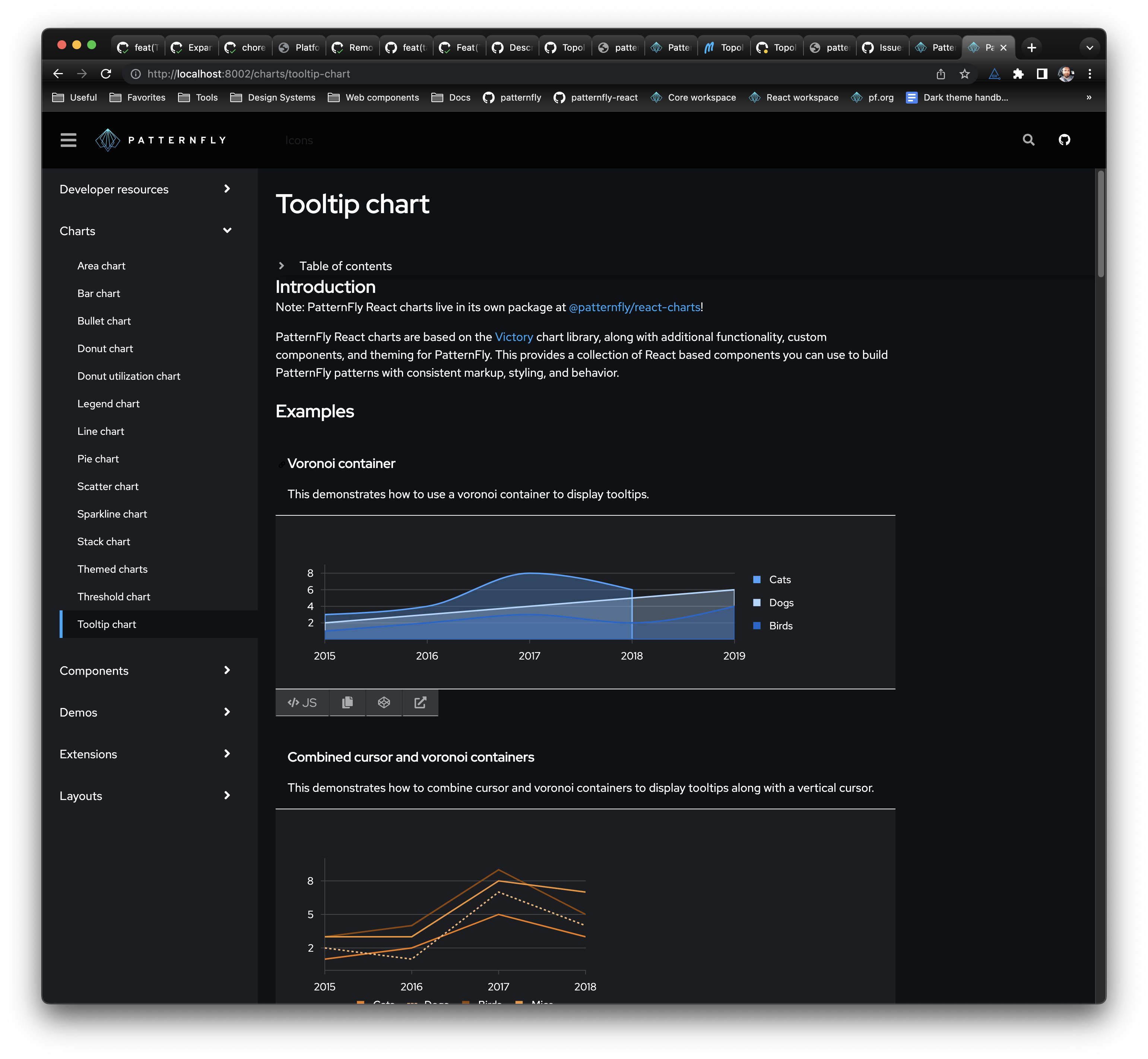This screenshot has height=1059, width=1148.
Task: Open example fullscreen via external link icon
Action: click(x=420, y=702)
